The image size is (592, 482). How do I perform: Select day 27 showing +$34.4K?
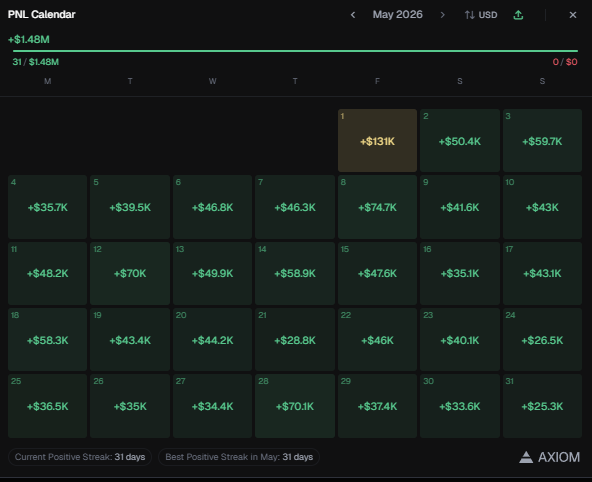(x=212, y=406)
